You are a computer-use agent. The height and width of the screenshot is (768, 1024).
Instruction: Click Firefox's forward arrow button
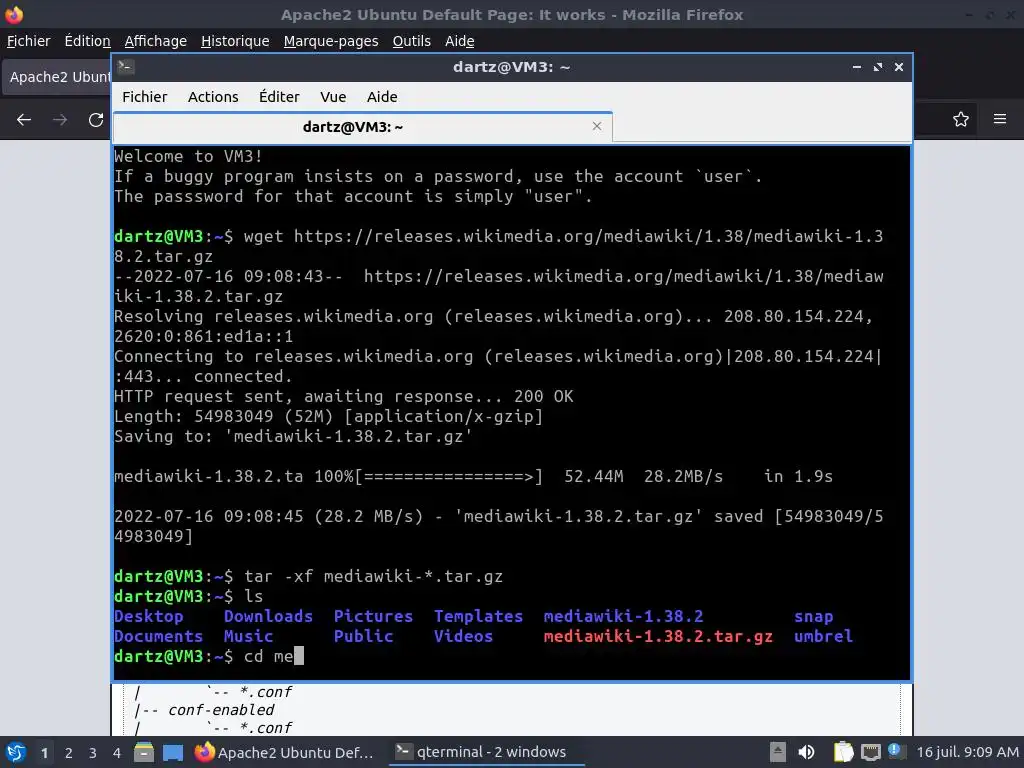tap(60, 120)
